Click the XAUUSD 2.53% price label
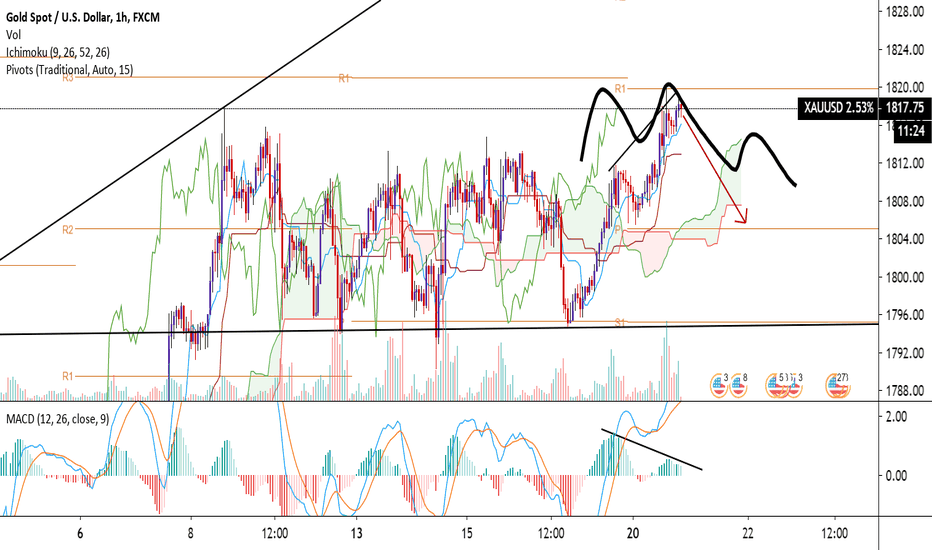The width and height of the screenshot is (932, 550). tap(839, 108)
